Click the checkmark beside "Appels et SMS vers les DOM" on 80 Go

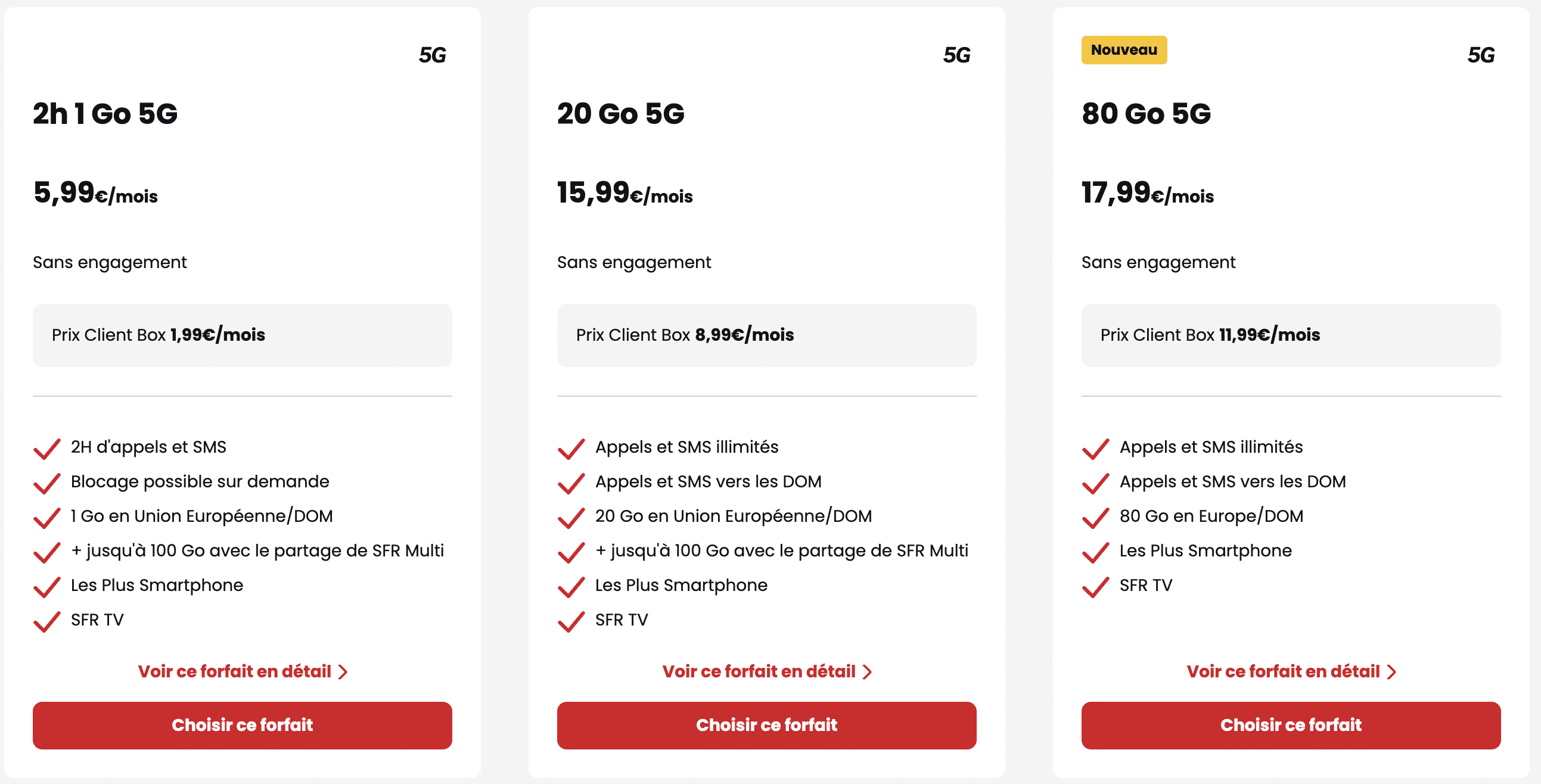click(x=1097, y=484)
